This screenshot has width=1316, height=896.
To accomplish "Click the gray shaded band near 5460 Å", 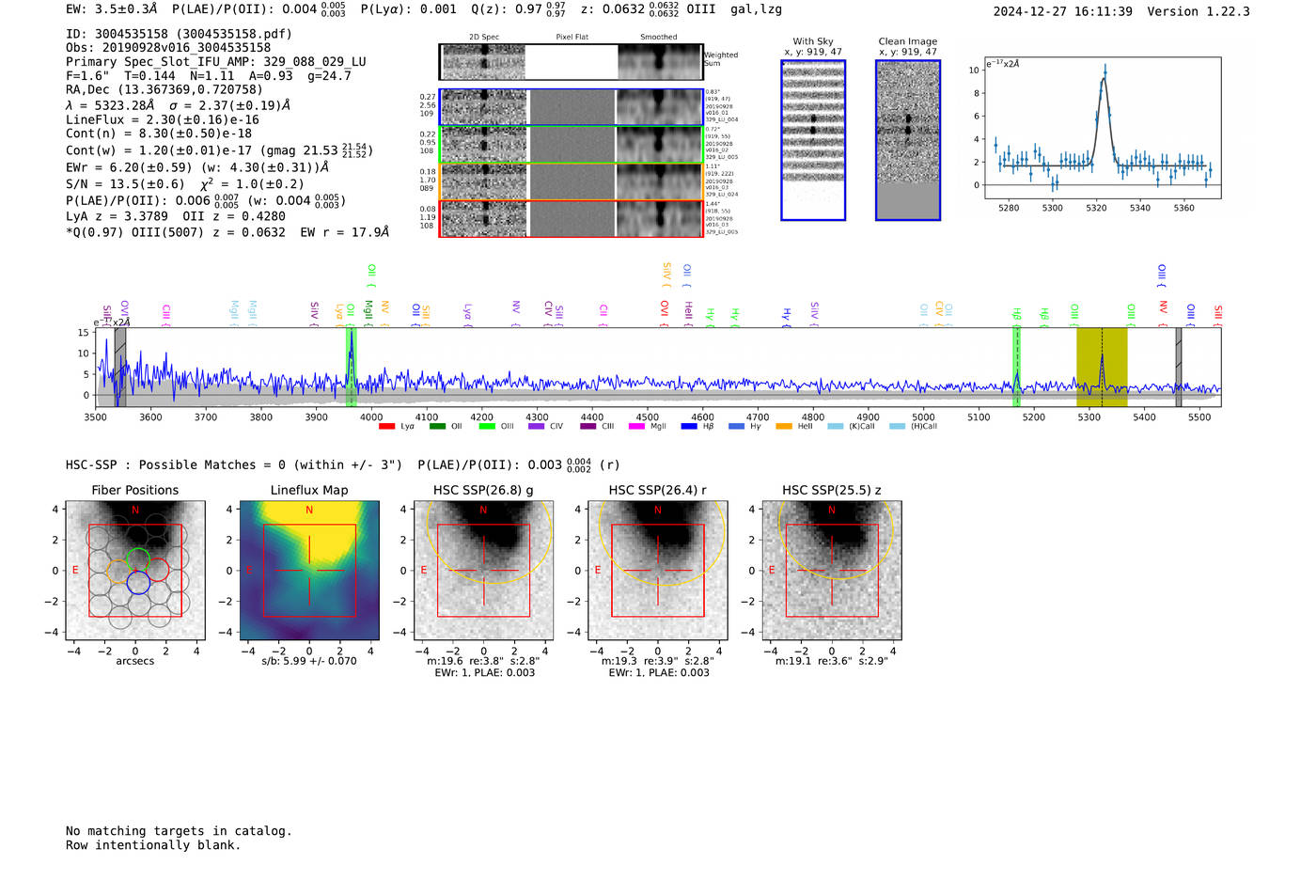I will click(1179, 368).
